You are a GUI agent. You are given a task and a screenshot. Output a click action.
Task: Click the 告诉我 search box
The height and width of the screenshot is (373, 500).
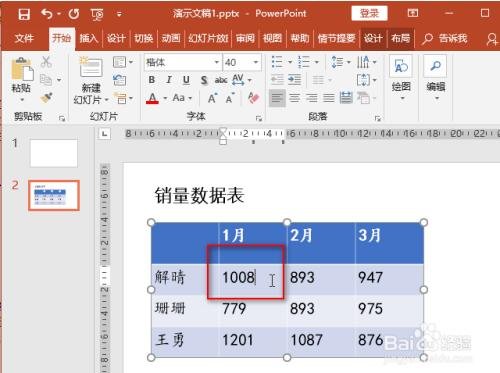click(445, 38)
